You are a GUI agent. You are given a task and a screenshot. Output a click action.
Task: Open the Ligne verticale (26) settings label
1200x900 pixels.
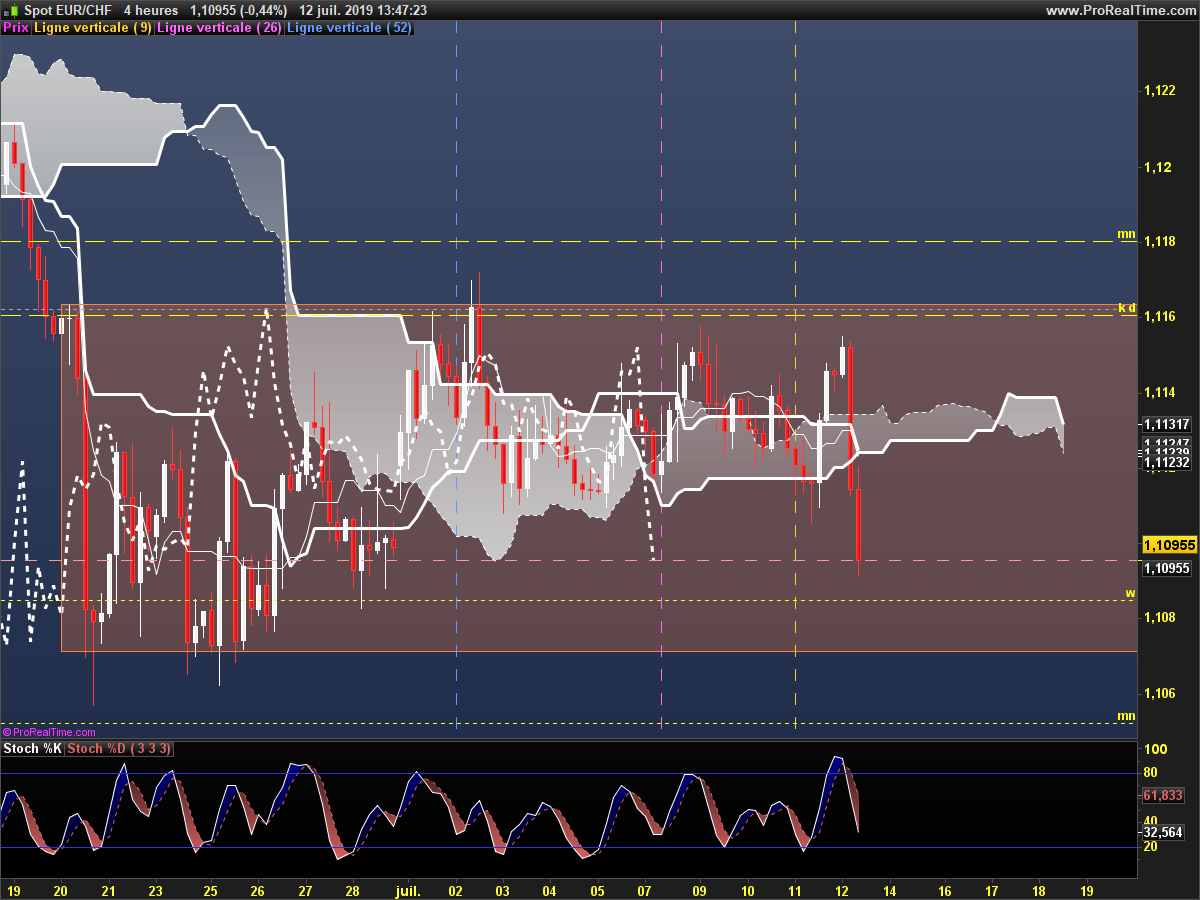coord(219,28)
